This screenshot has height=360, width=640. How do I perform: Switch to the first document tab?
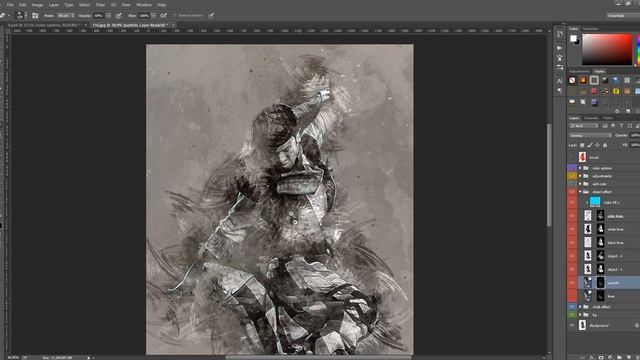[44, 25]
